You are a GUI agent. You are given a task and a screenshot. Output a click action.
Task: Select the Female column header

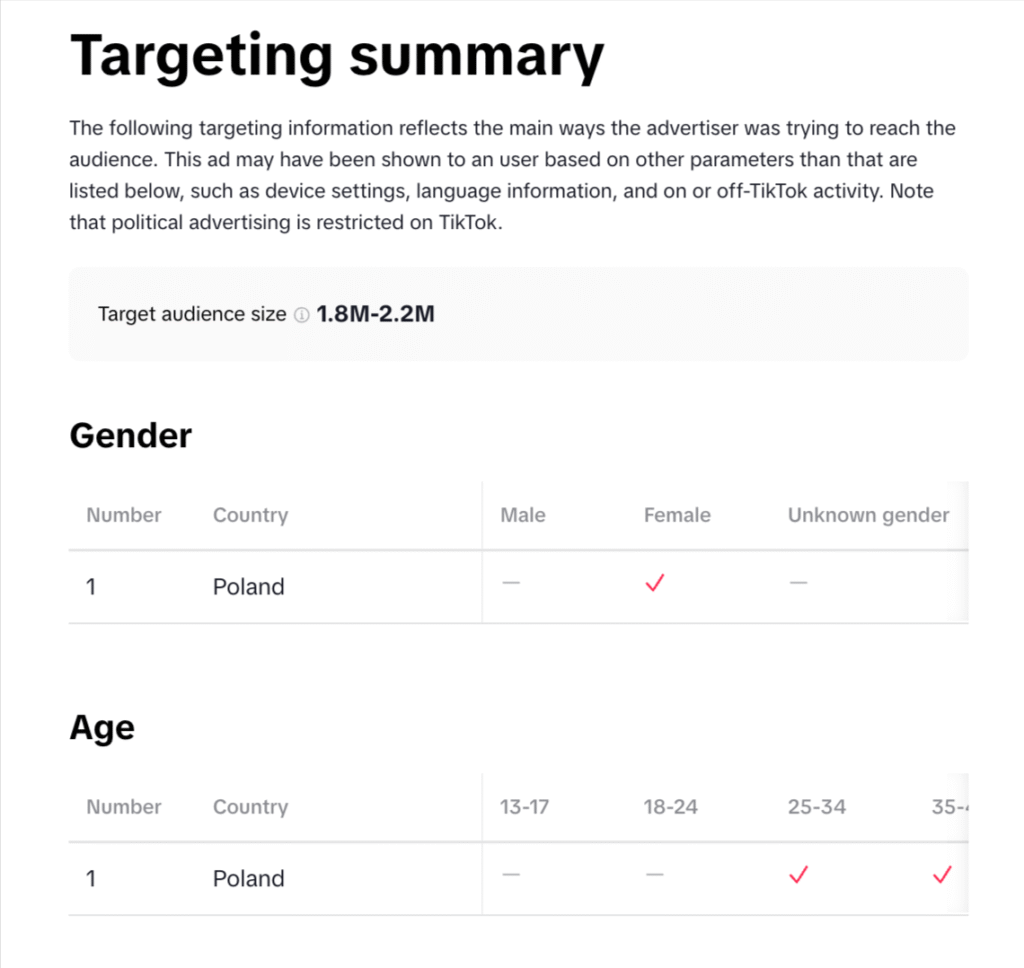pyautogui.click(x=677, y=515)
